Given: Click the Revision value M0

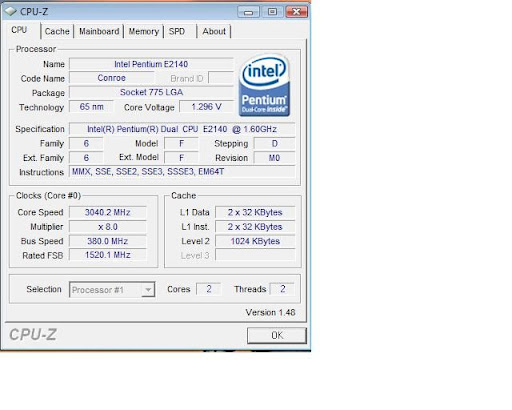Looking at the screenshot, I should point(274,158).
